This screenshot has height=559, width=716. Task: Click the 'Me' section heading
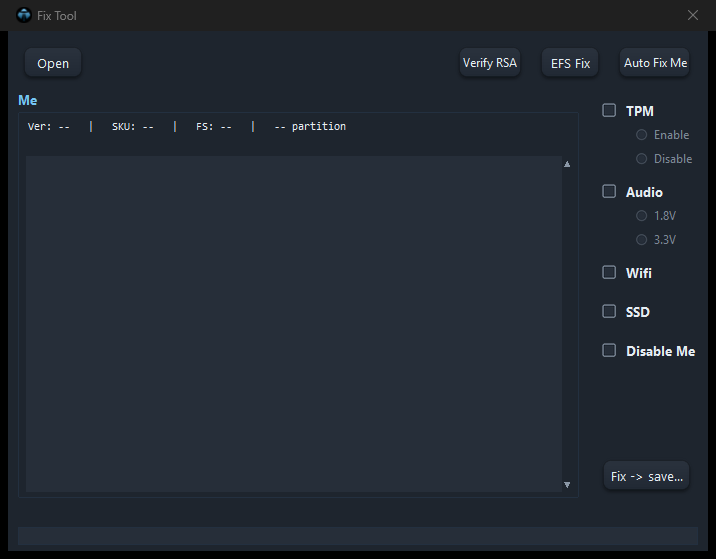tap(27, 100)
